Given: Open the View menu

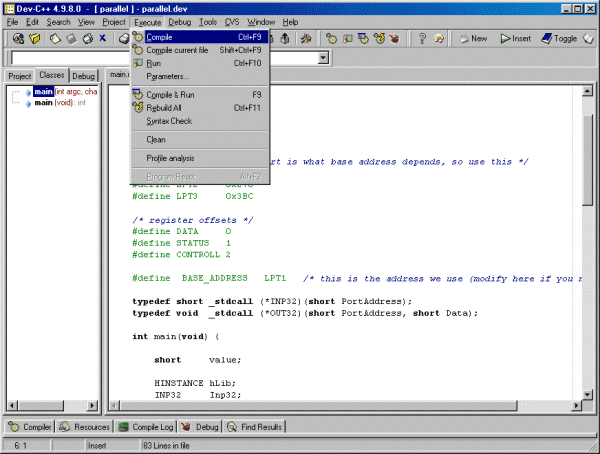Looking at the screenshot, I should click(86, 22).
